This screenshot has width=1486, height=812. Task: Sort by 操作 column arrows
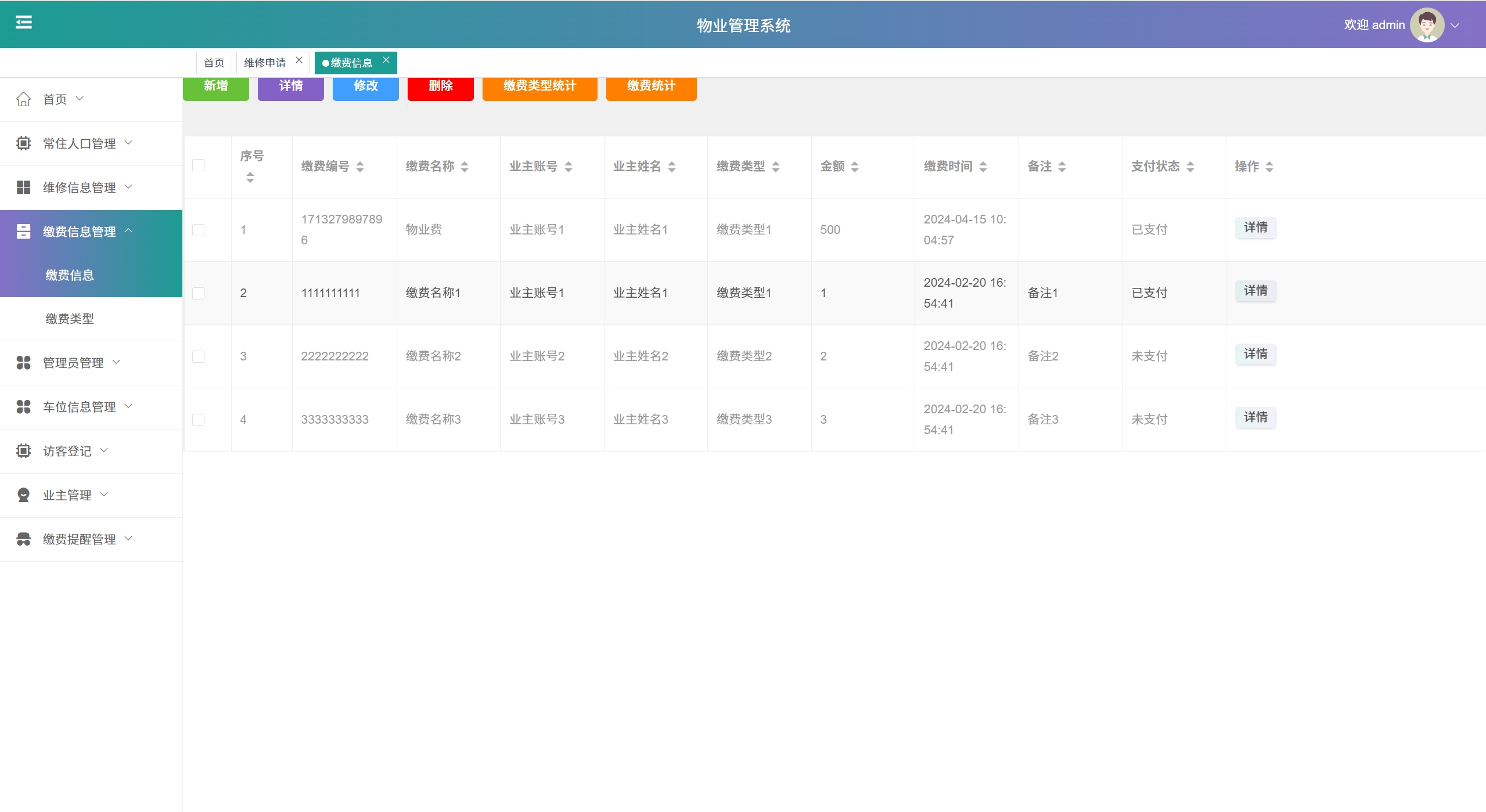(x=1269, y=167)
